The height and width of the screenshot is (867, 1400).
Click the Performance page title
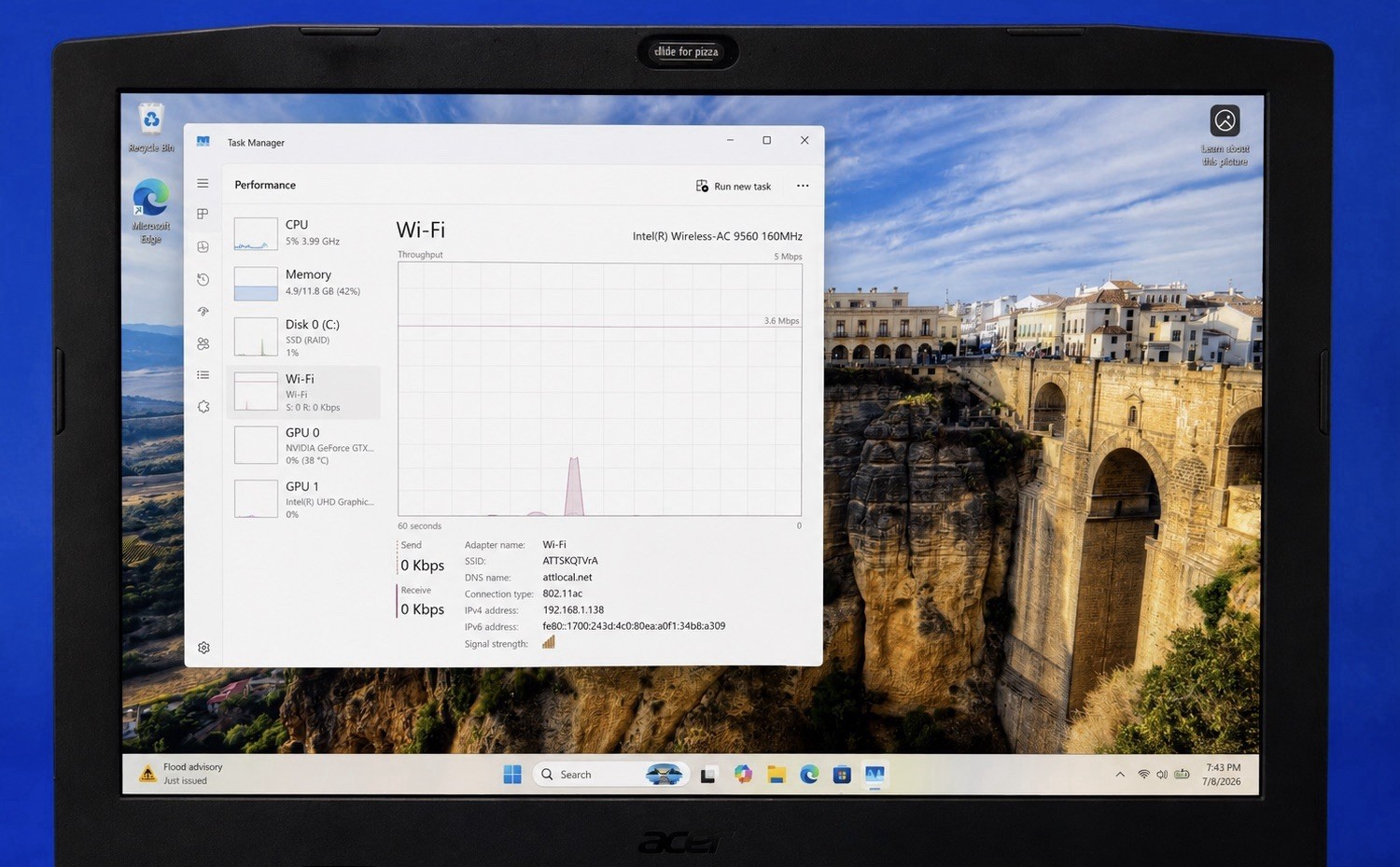click(265, 185)
